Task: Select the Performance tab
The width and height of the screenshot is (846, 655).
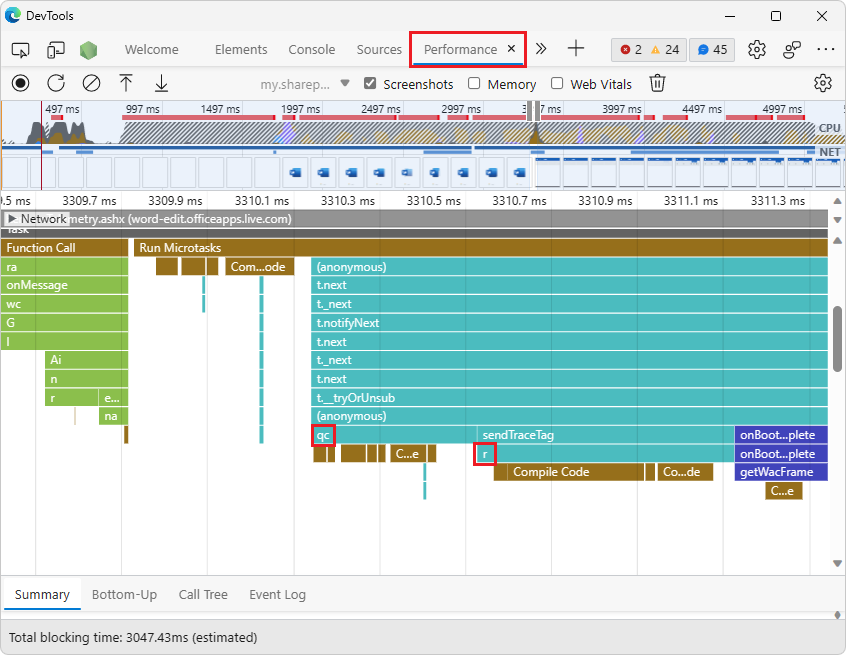Action: click(x=460, y=50)
